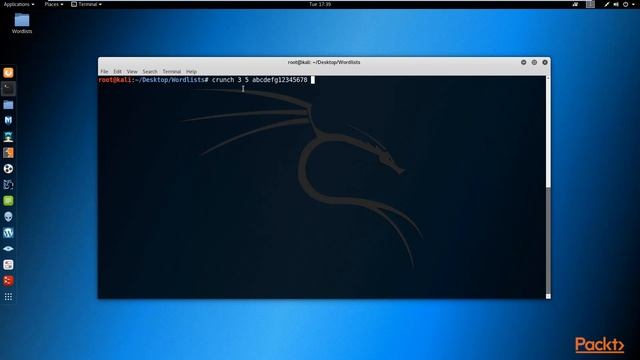Close the terminal window
Screen dimensions: 640x360
(545, 62)
